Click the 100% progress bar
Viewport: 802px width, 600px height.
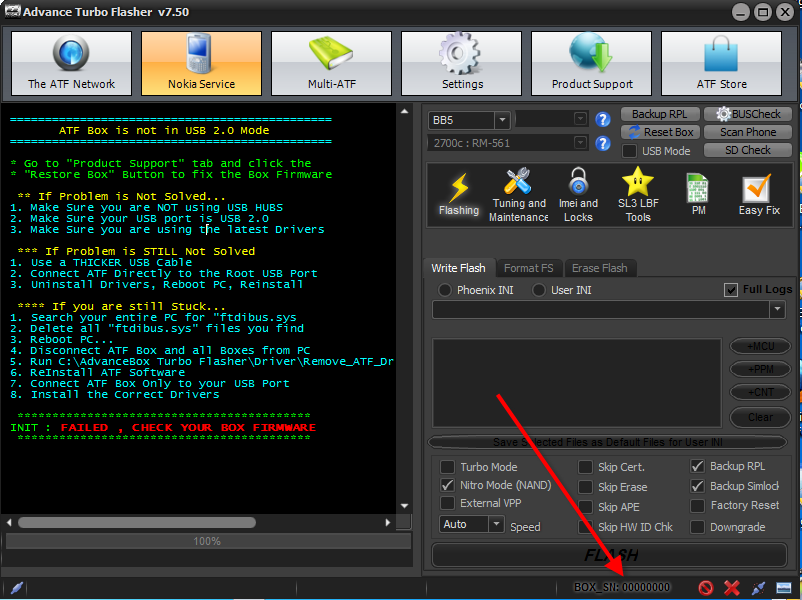(208, 541)
